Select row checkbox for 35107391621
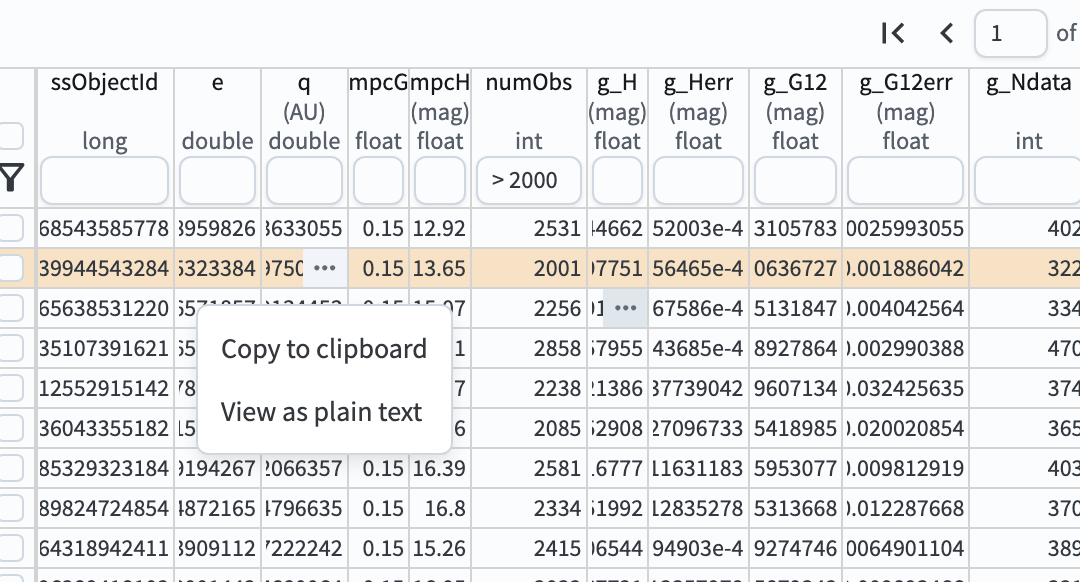1080x582 pixels. [12, 348]
